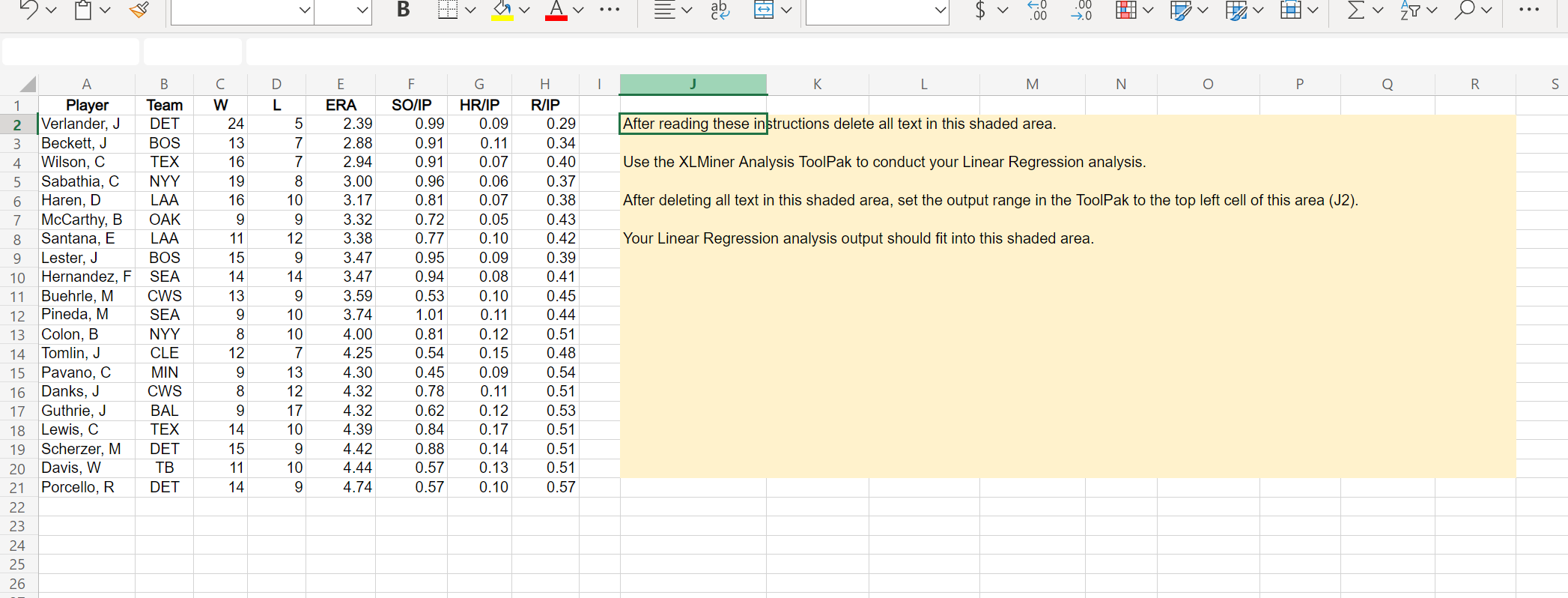This screenshot has height=598, width=1568.
Task: Select the 'Hernandez, F' cell
Action: click(x=87, y=277)
